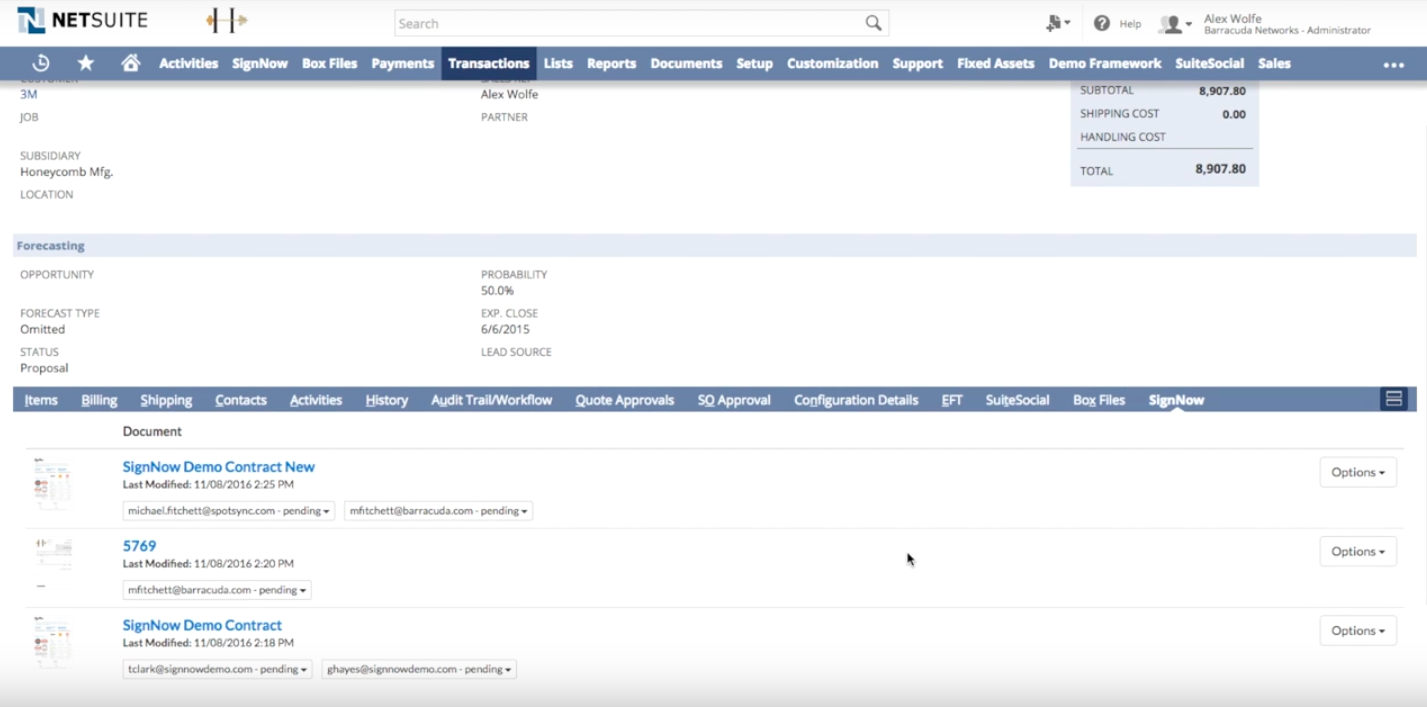This screenshot has height=707, width=1427.
Task: Switch to the Box Files subtab
Action: pyautogui.click(x=1098, y=400)
